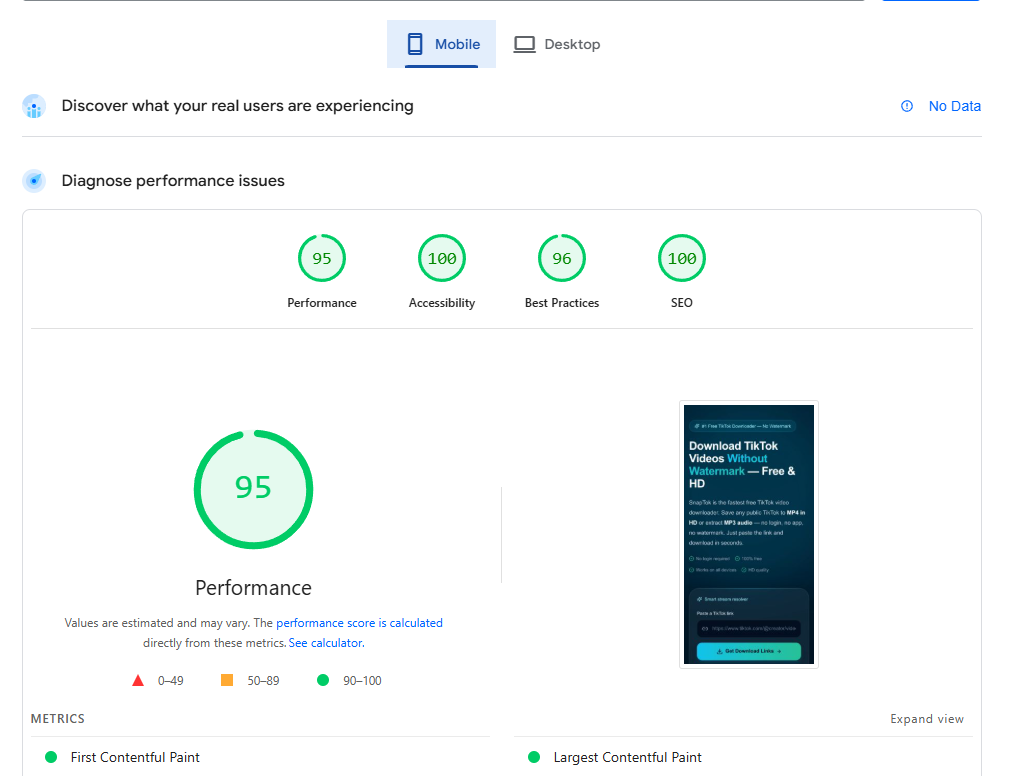This screenshot has height=776, width=1015.
Task: Click the 90–100 range legend text
Action: coord(362,681)
